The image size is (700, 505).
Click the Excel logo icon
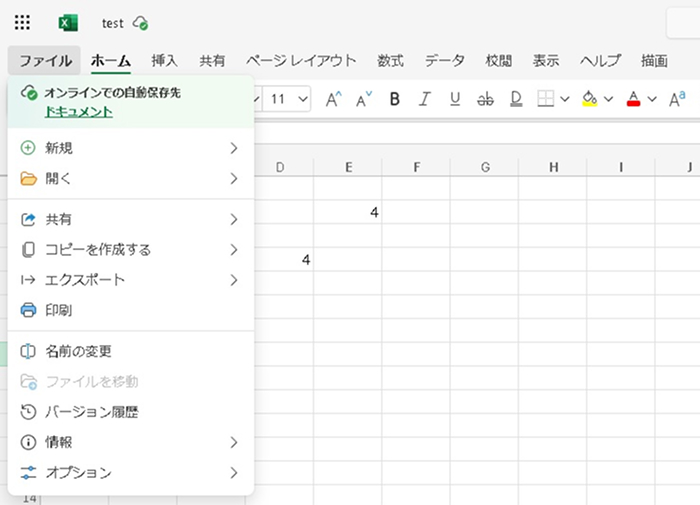click(68, 23)
